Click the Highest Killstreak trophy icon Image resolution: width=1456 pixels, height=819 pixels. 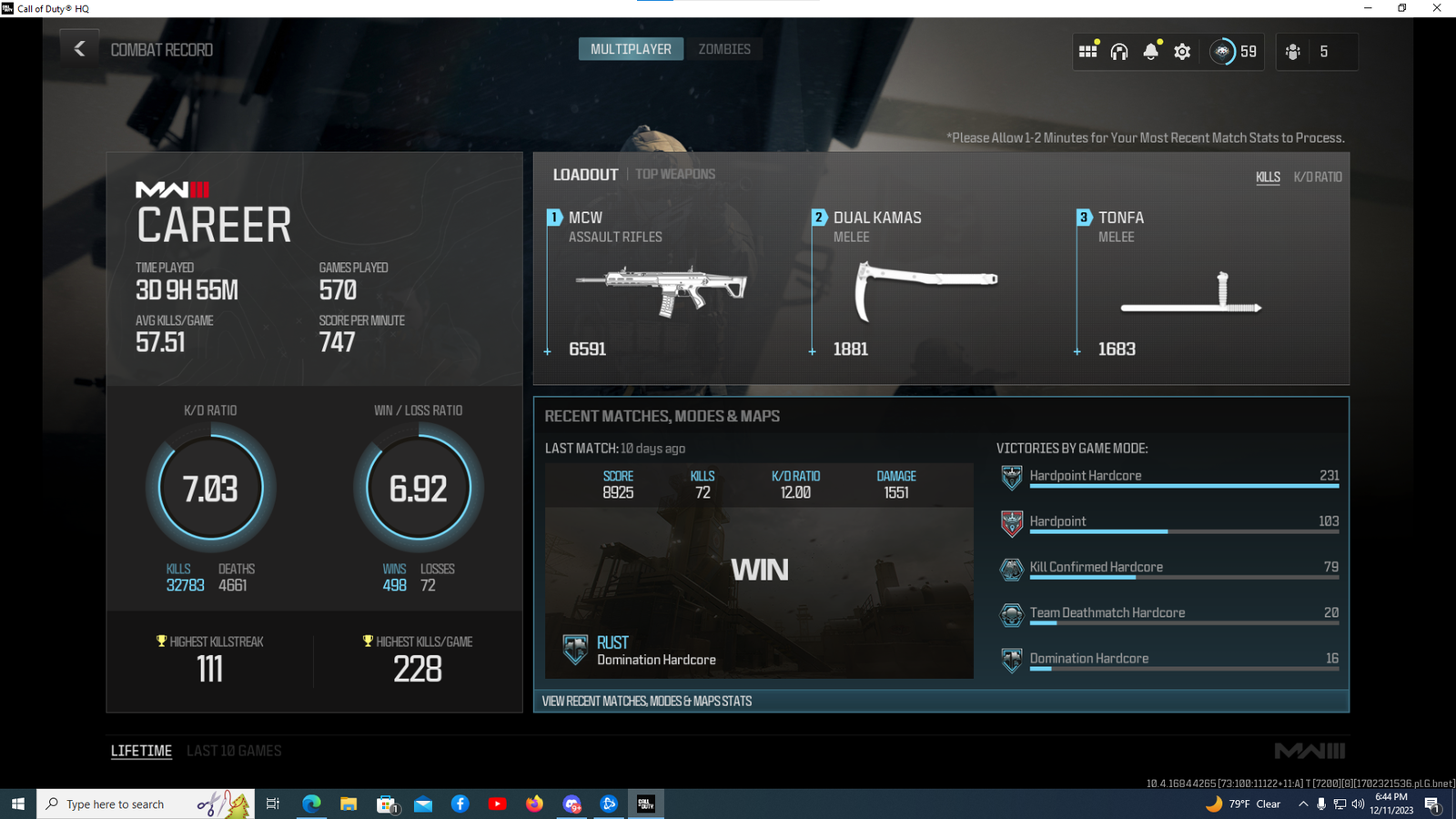coord(161,642)
